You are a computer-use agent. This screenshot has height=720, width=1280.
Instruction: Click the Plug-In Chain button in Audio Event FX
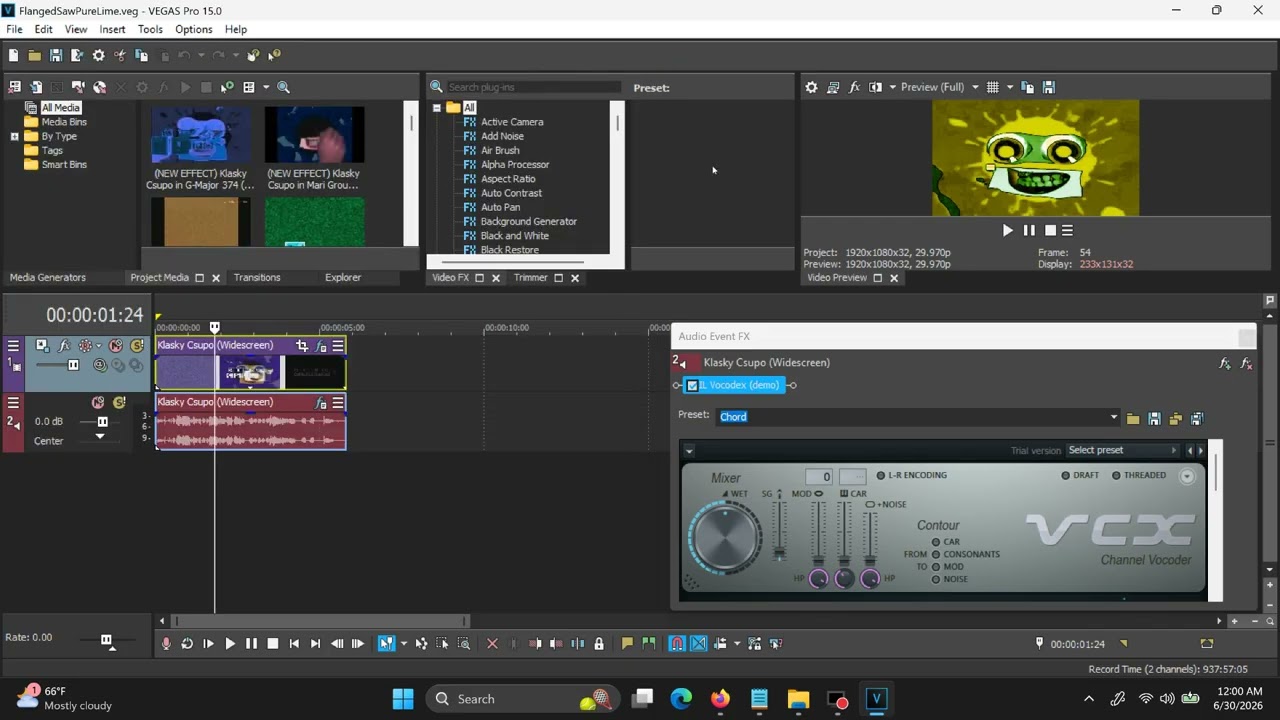(1225, 364)
